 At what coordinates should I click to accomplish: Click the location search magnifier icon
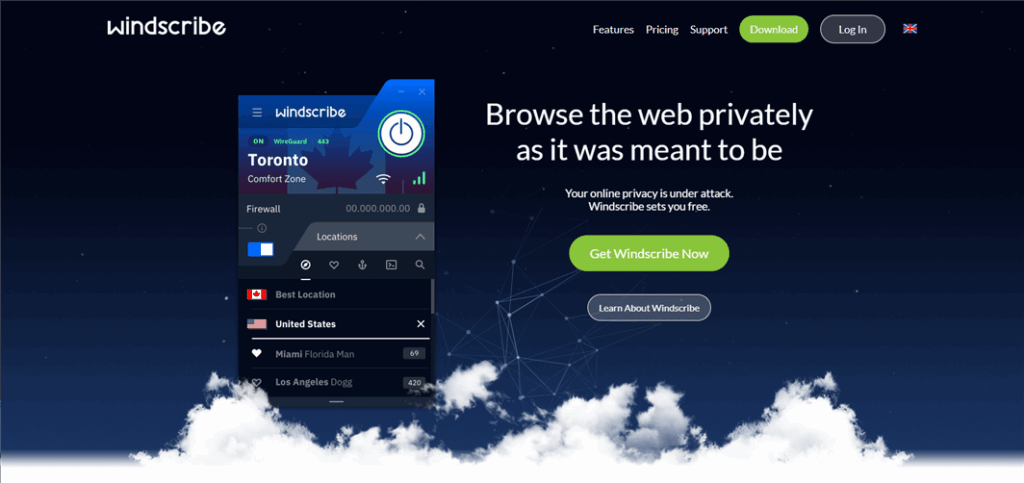pyautogui.click(x=420, y=265)
